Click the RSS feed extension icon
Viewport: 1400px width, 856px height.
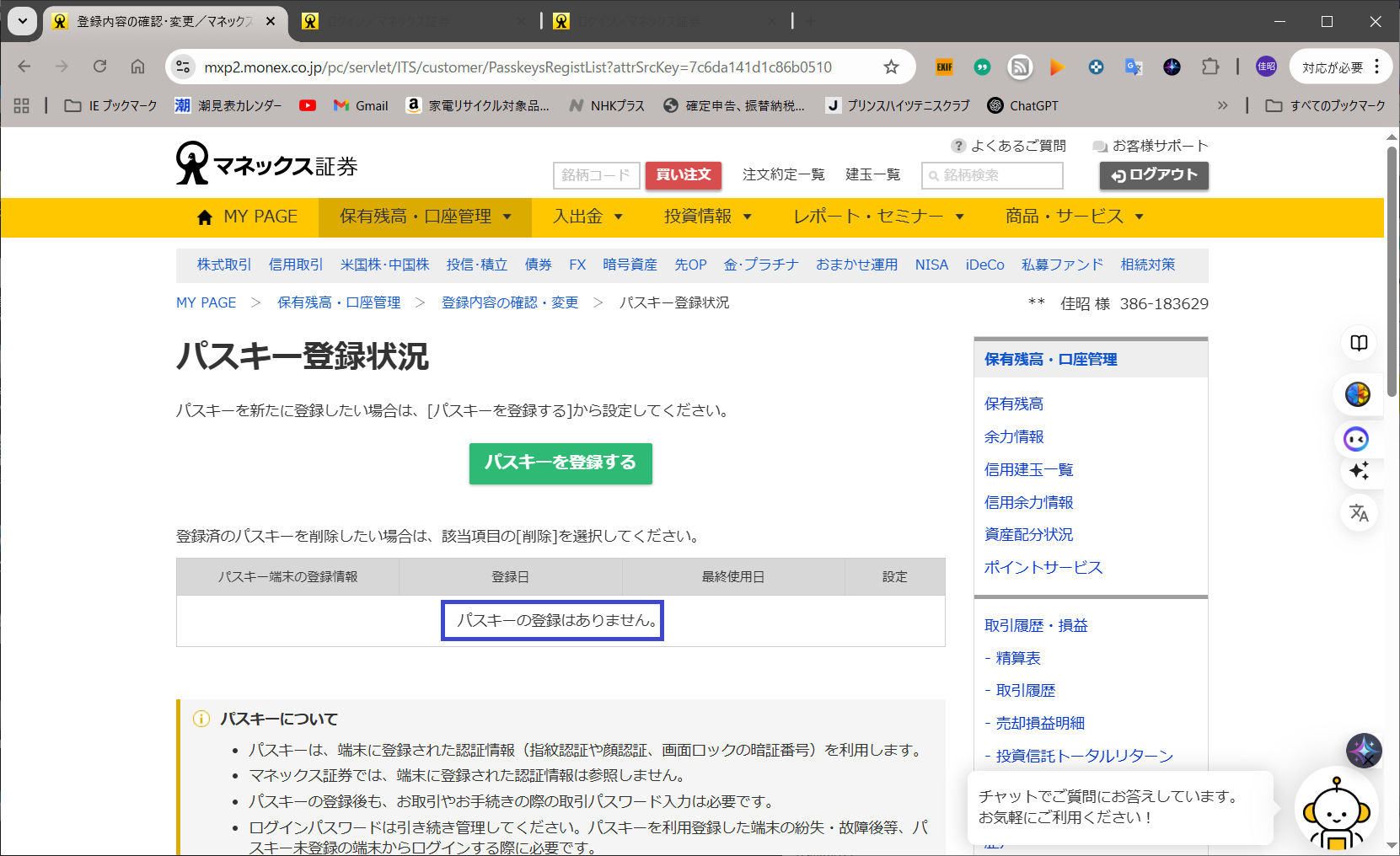[1020, 67]
